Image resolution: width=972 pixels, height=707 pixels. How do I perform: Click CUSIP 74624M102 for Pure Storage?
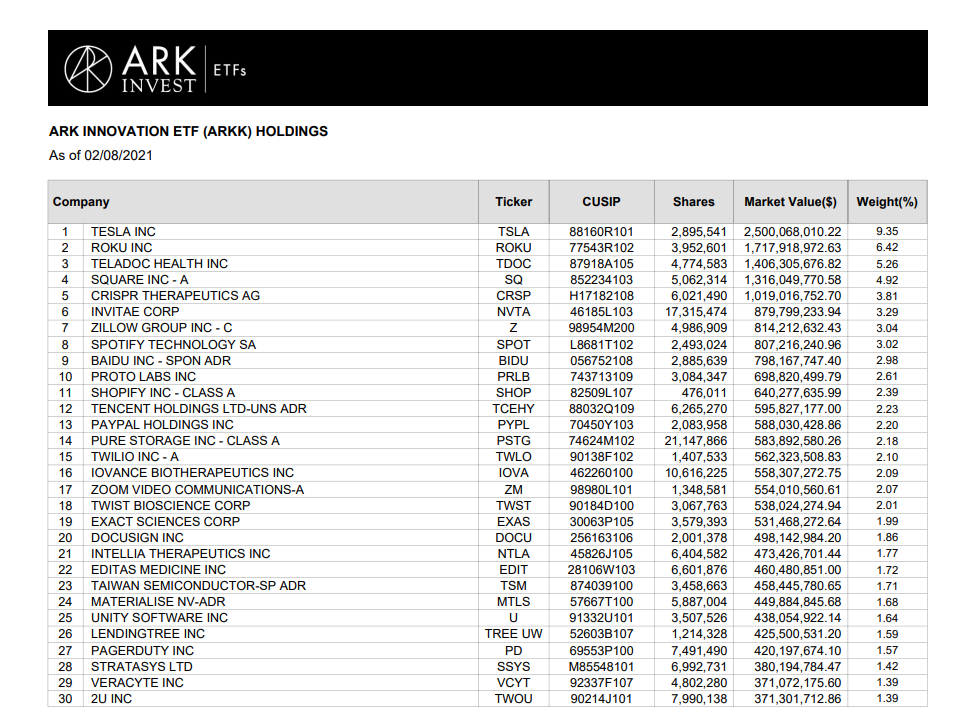point(601,441)
